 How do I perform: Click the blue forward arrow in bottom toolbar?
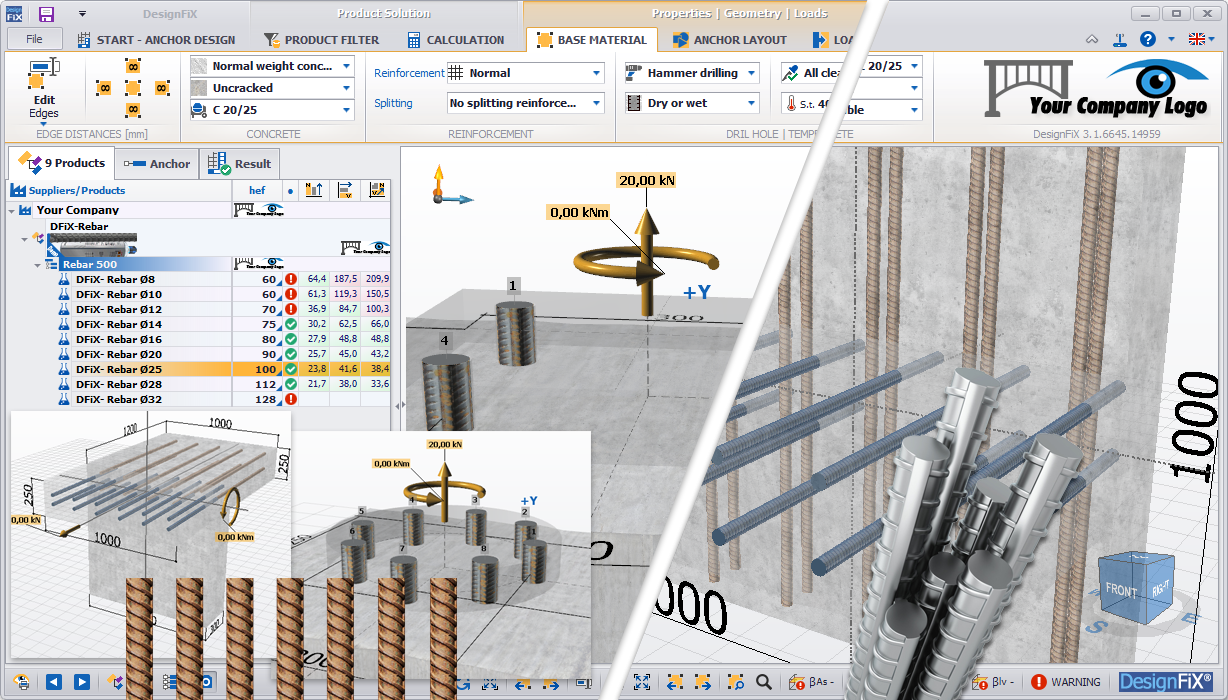tap(82, 682)
